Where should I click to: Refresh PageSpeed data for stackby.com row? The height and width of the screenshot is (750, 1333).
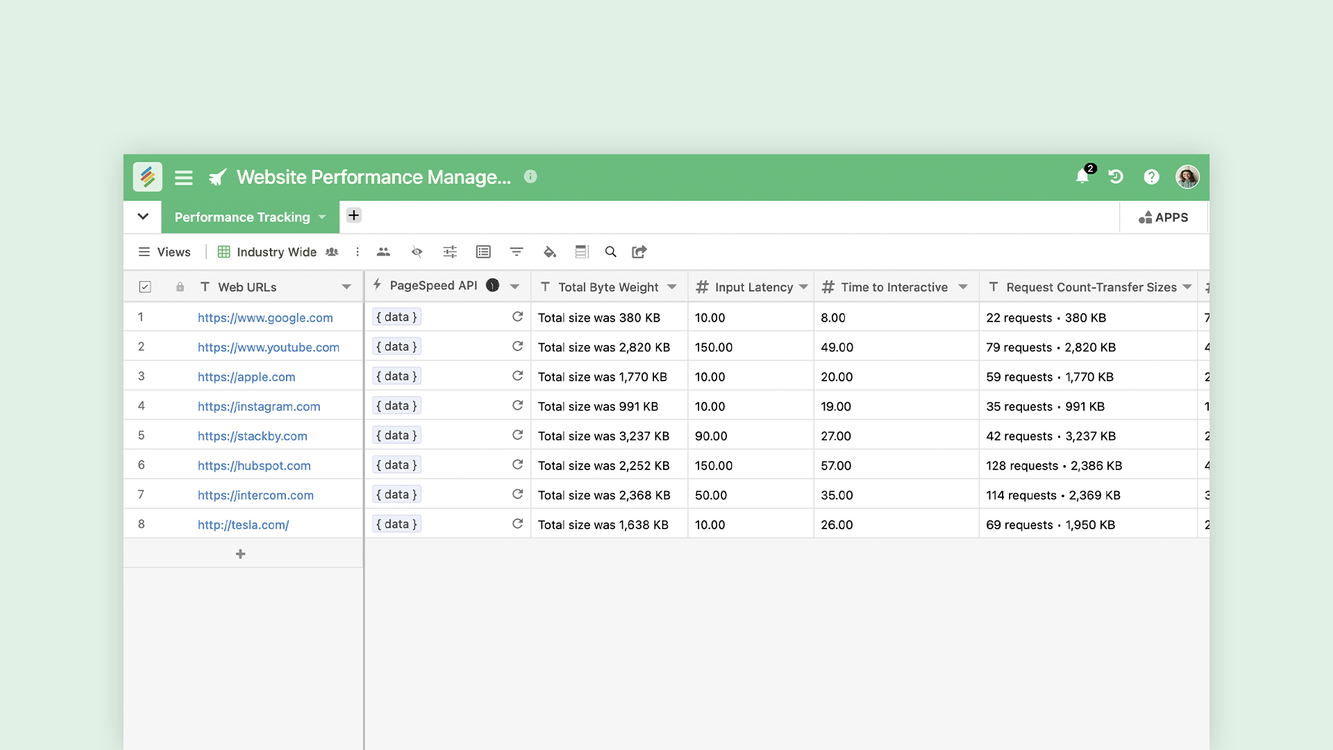(x=517, y=435)
